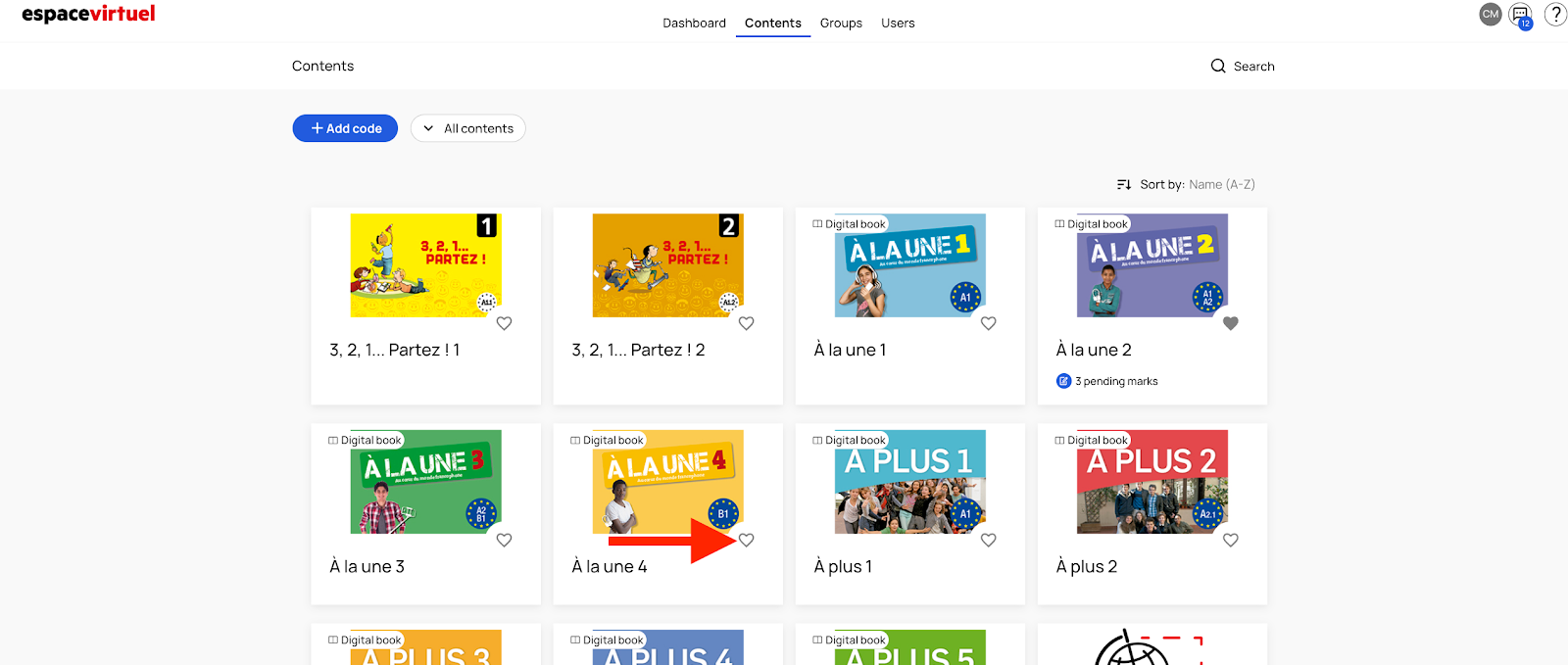Open the À la une 3 cover thumbnail
Screen dimensions: 1568x665
(x=425, y=482)
